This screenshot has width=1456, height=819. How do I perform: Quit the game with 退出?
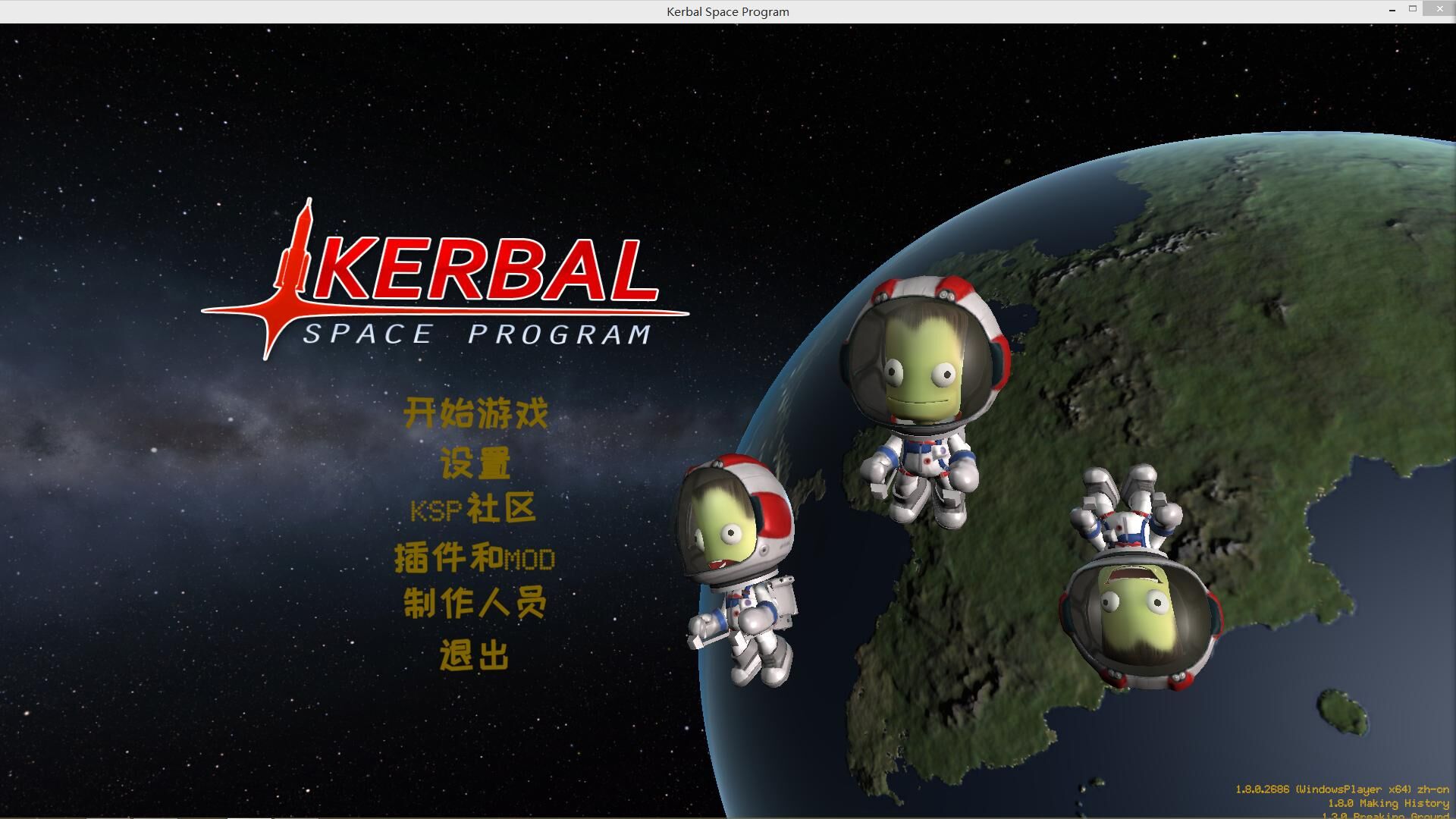point(474,655)
